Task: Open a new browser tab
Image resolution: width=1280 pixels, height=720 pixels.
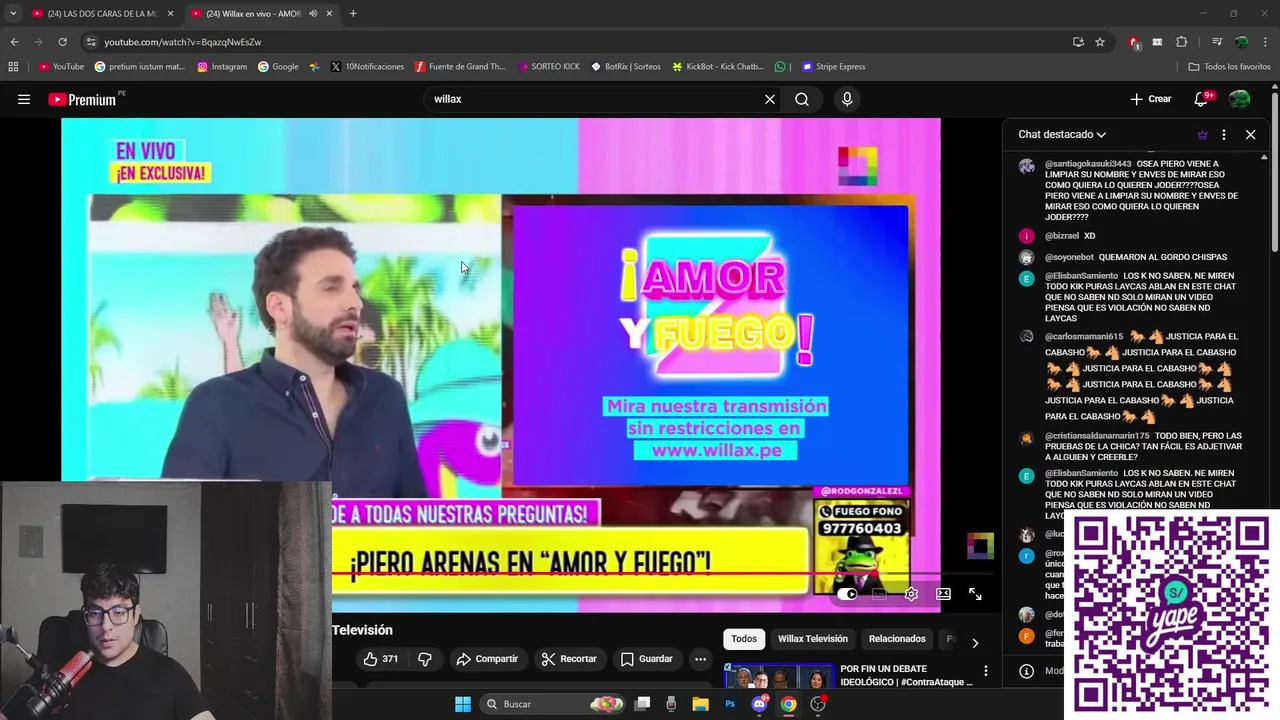Action: [353, 14]
